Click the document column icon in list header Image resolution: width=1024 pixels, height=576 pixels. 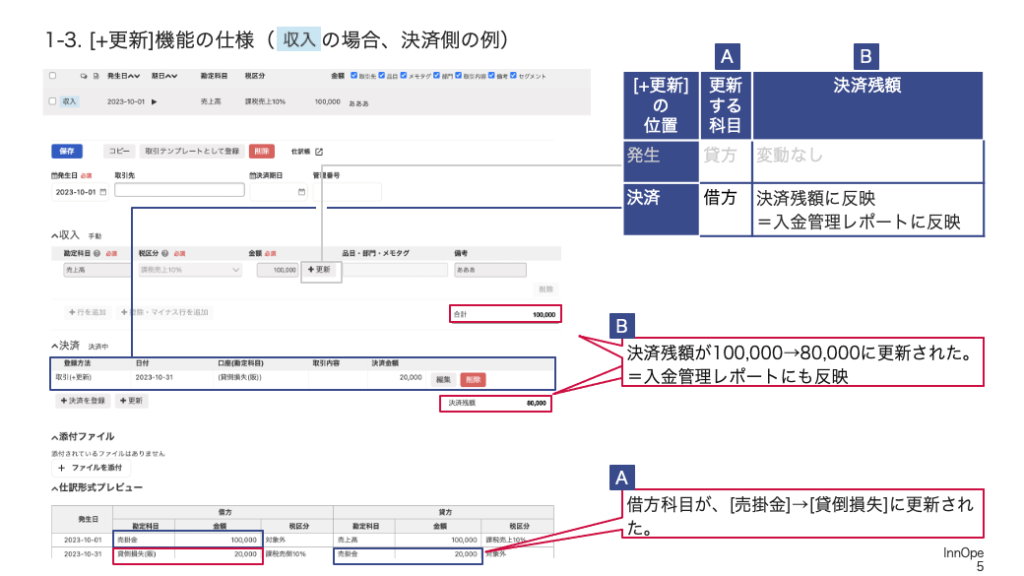point(96,76)
